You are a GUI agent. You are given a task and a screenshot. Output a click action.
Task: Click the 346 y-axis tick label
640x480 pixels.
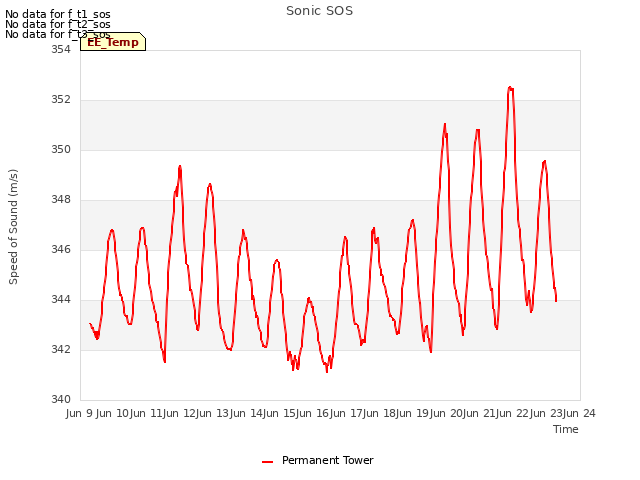click(x=60, y=249)
